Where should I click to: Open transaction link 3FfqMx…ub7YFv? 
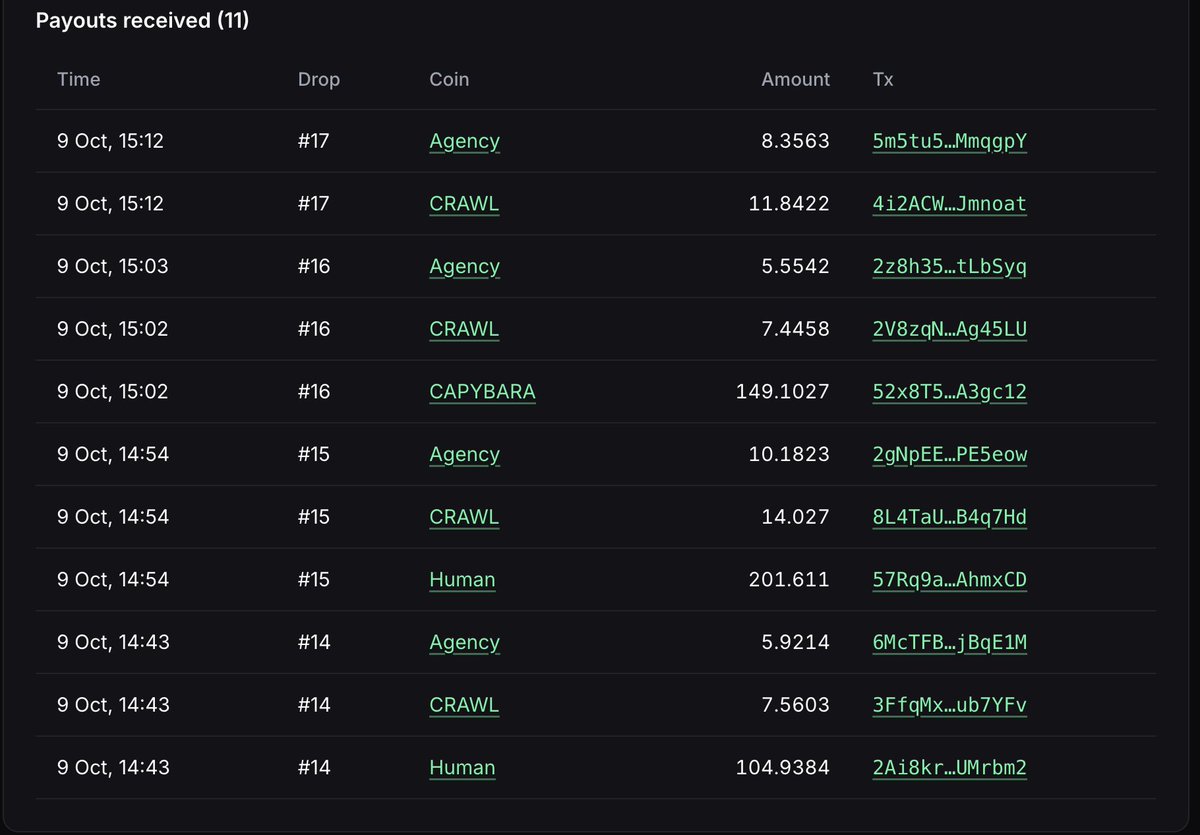(x=950, y=705)
